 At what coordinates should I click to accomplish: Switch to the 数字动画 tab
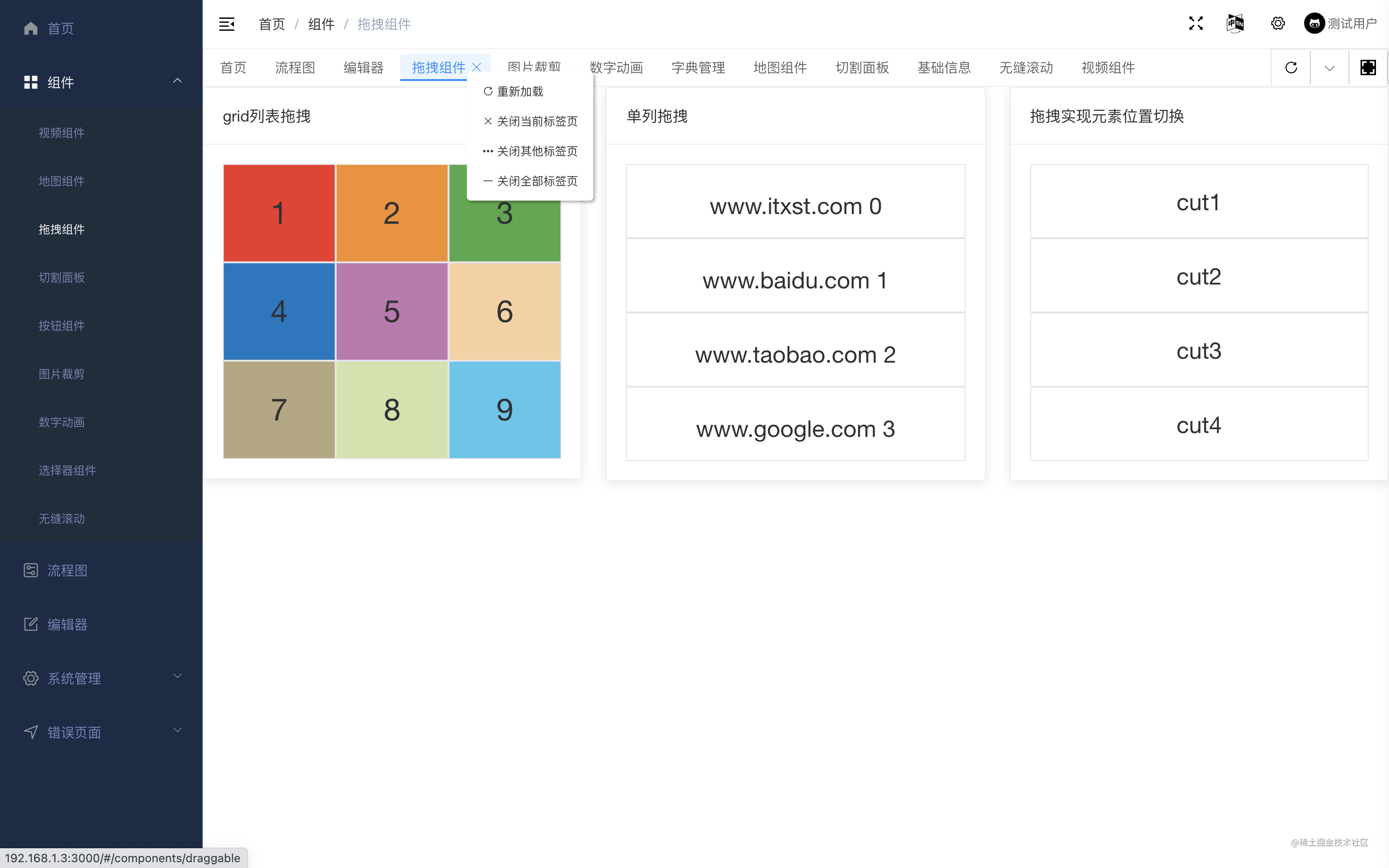[x=616, y=68]
